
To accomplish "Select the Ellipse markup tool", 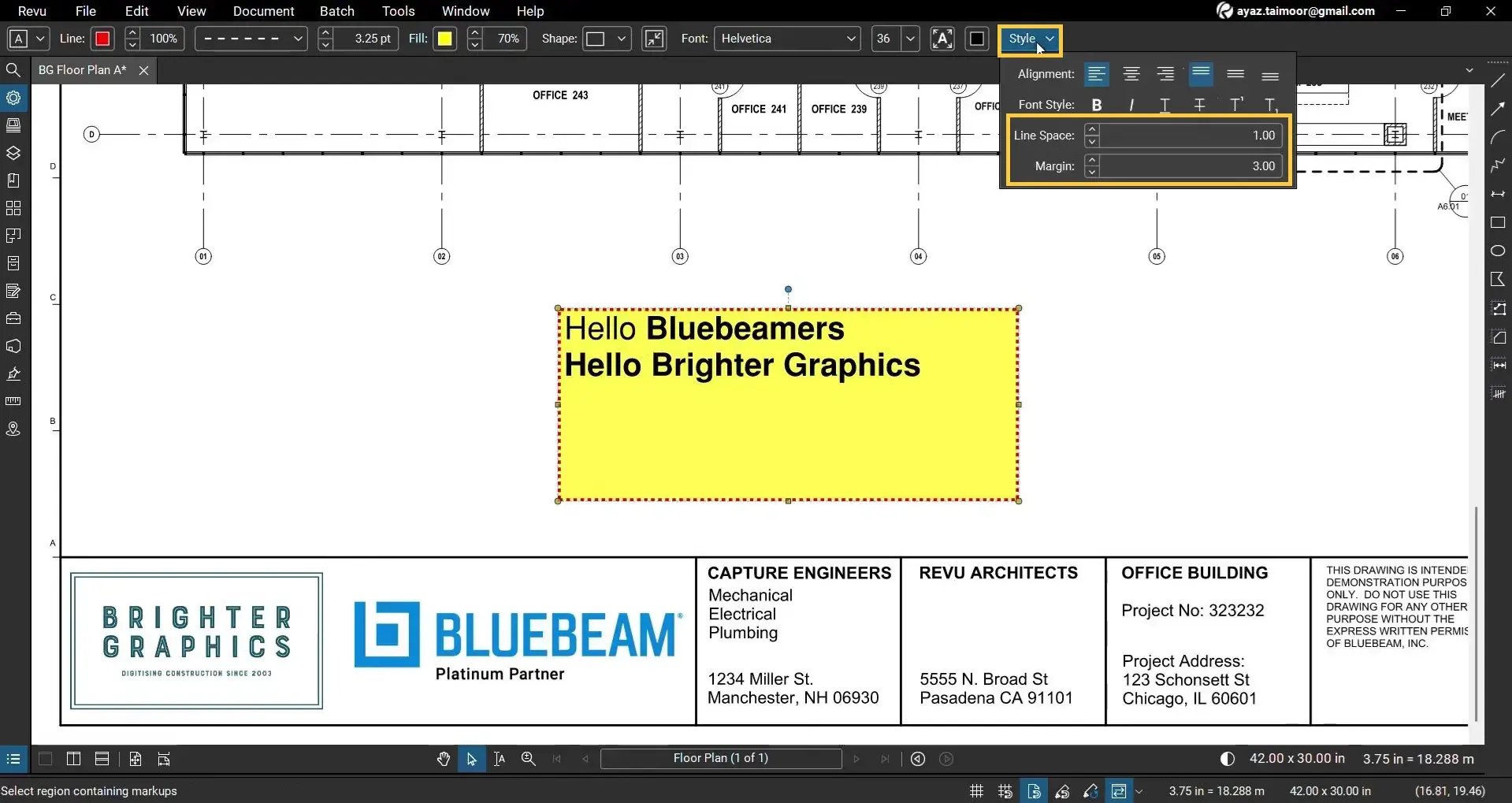I will point(1498,251).
